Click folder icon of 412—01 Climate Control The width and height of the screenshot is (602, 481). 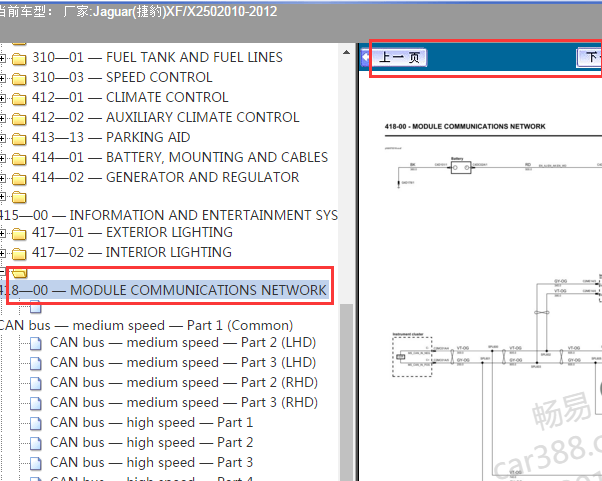click(x=19, y=99)
